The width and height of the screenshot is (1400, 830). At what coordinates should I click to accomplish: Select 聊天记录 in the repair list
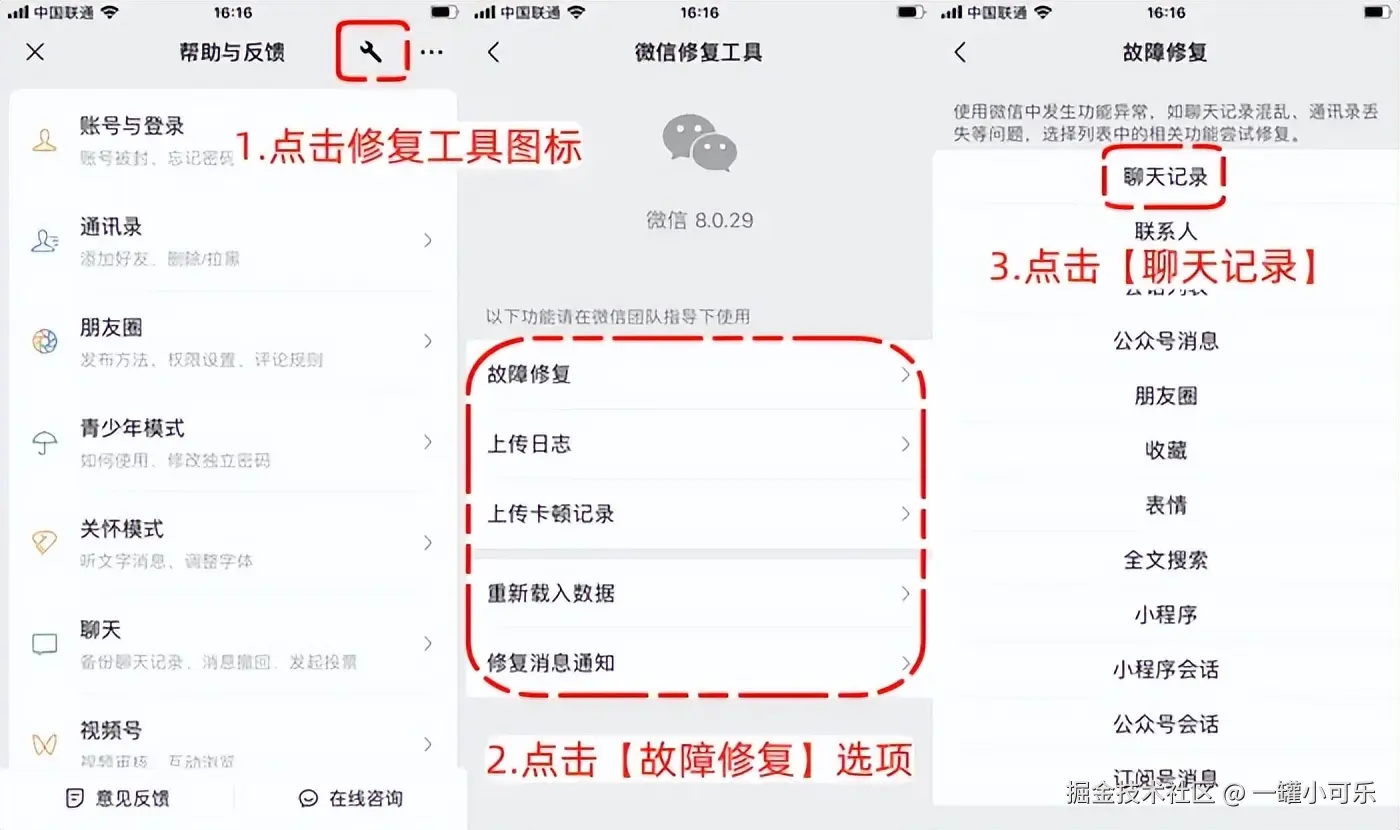click(1165, 178)
